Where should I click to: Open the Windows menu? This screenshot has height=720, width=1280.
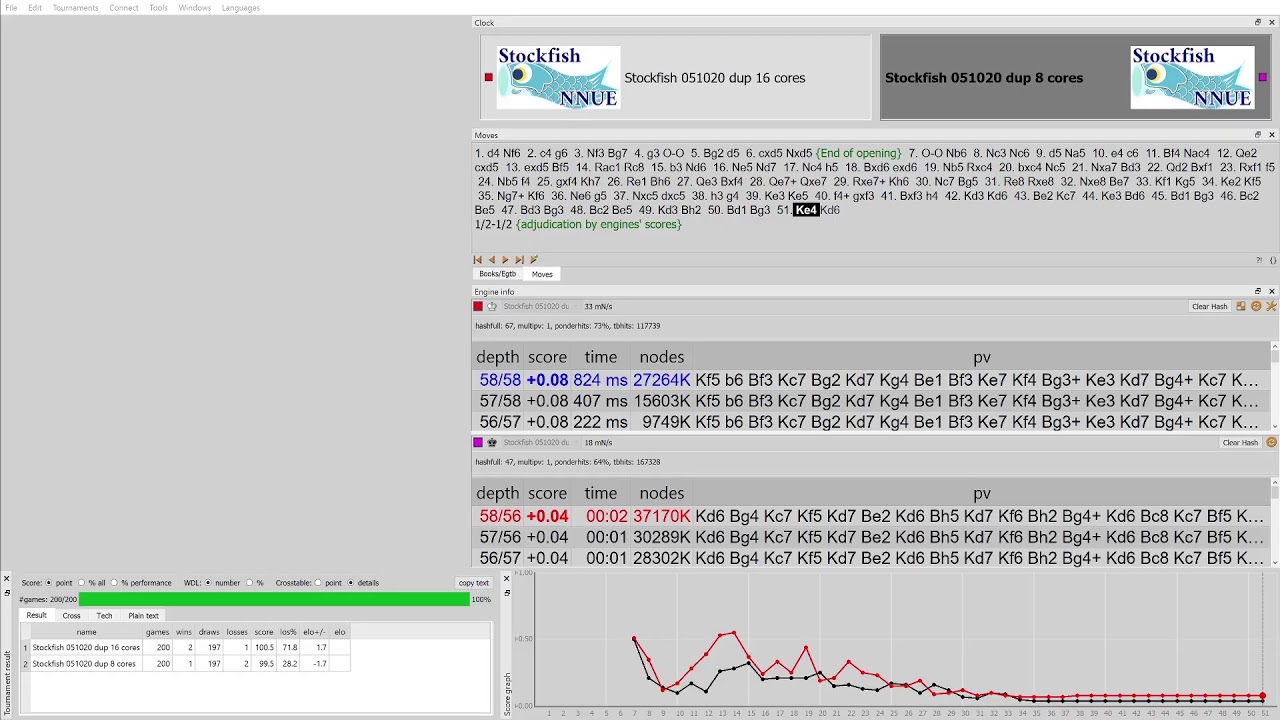click(x=194, y=8)
